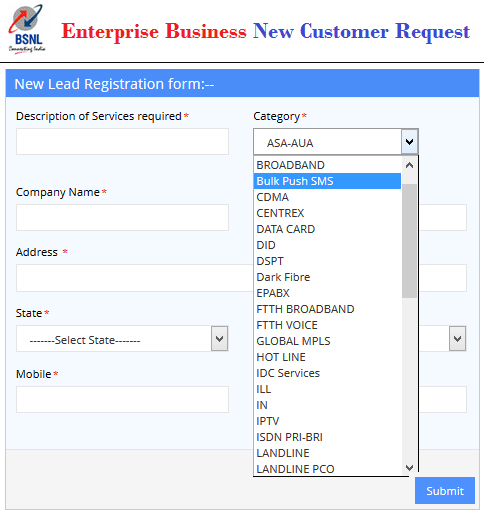The height and width of the screenshot is (515, 484).
Task: Select HOT LINE option
Action: [x=327, y=357]
